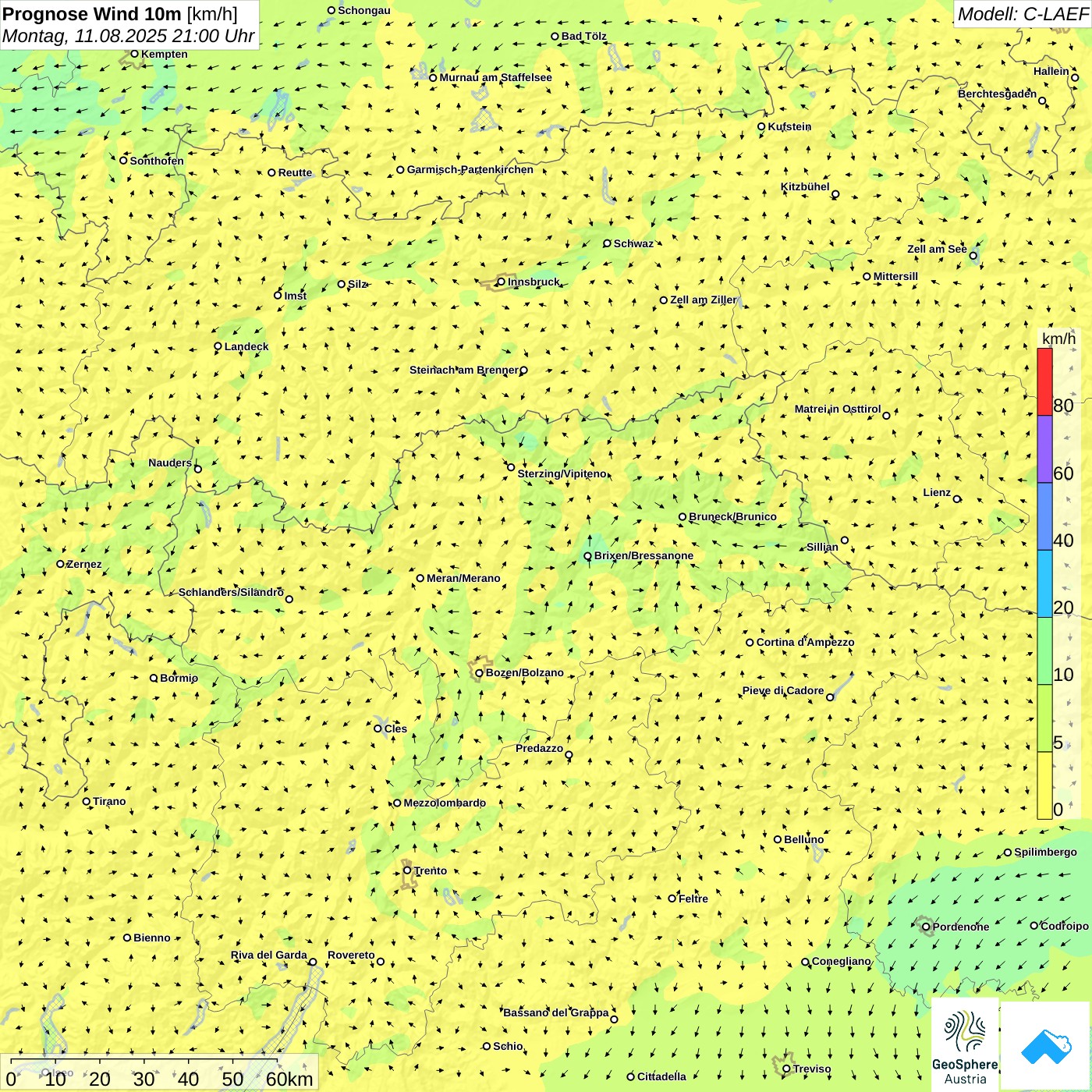1092x1092 pixels.
Task: Click the "Modell: C-LAEF" label
Action: [x=1023, y=13]
